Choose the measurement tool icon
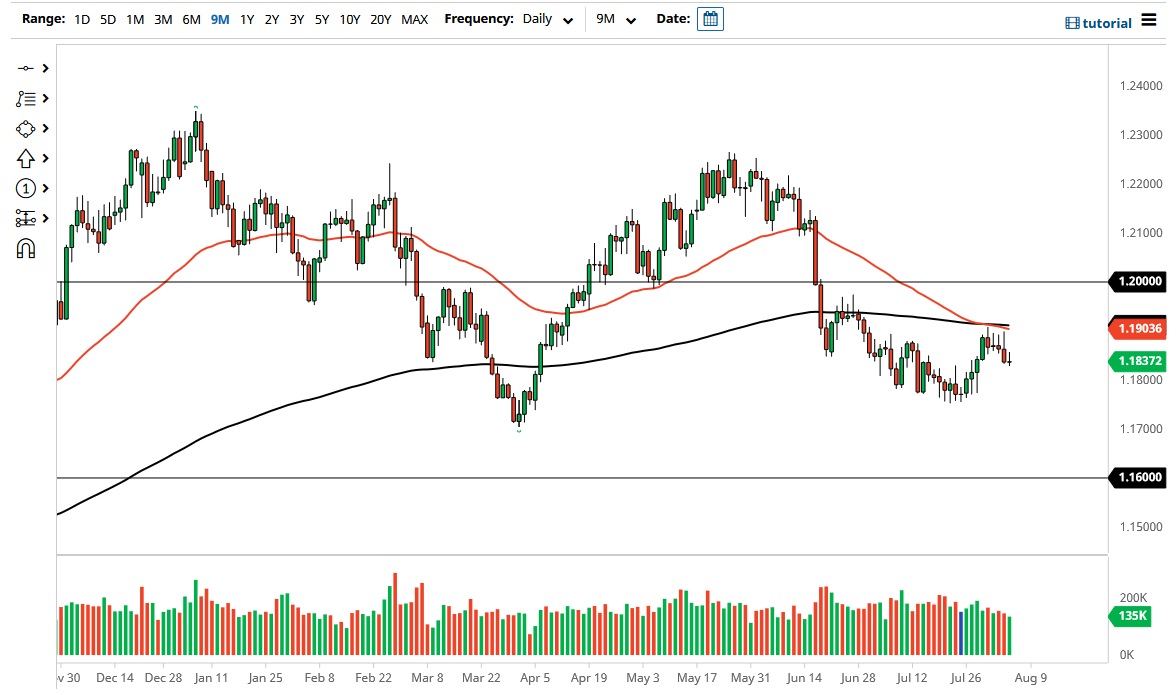Screen dimensions: 1176x695 (x=26, y=218)
